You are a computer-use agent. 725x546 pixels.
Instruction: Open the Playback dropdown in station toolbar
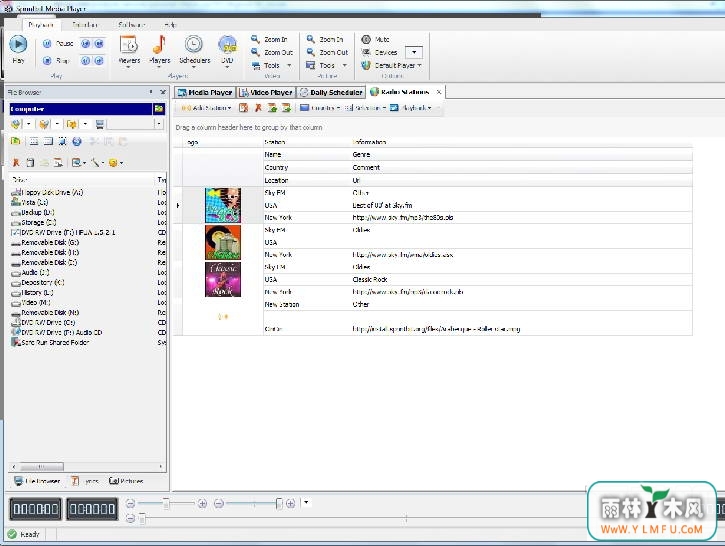[x=411, y=108]
